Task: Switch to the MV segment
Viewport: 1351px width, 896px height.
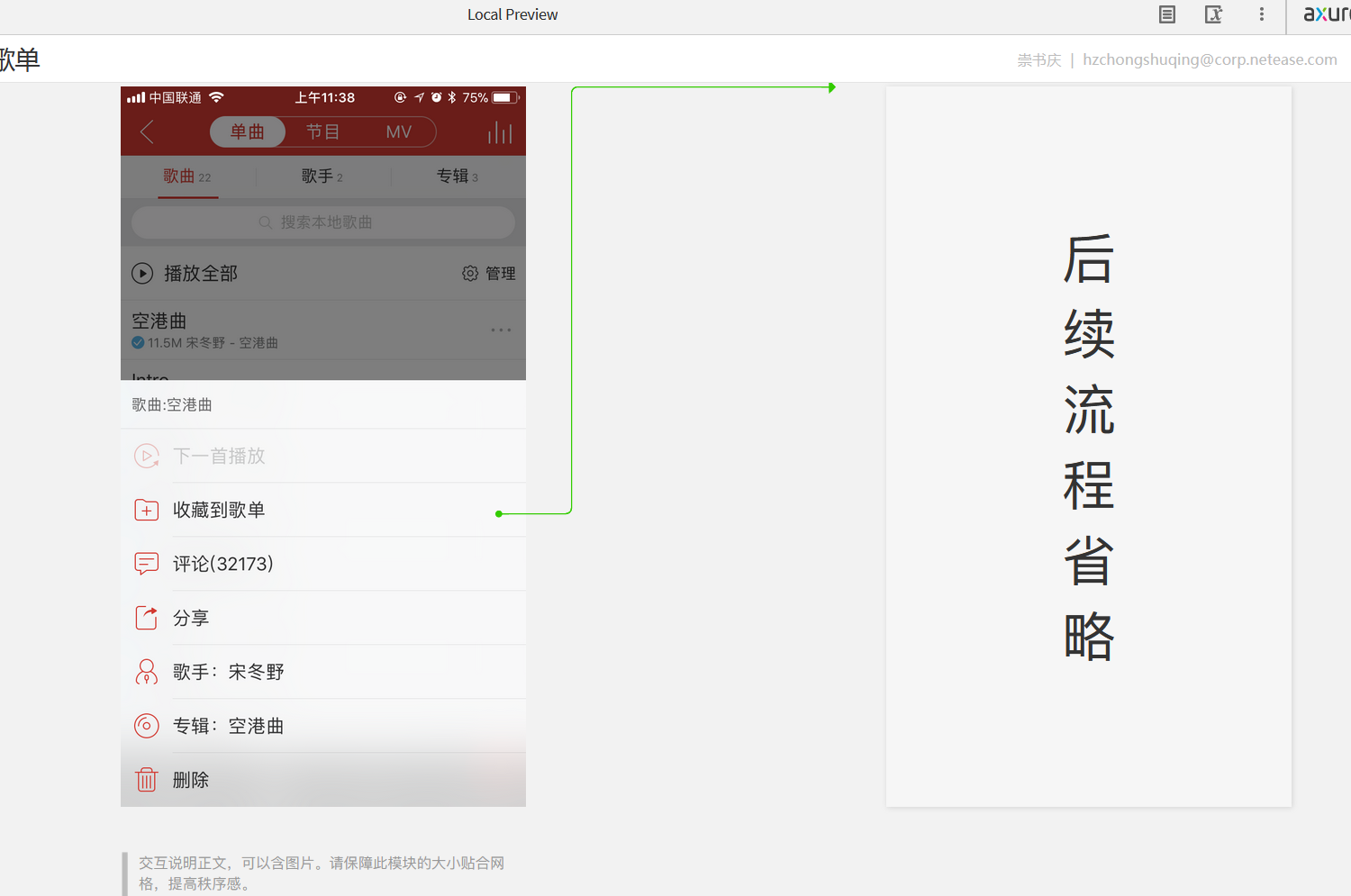Action: tap(398, 132)
